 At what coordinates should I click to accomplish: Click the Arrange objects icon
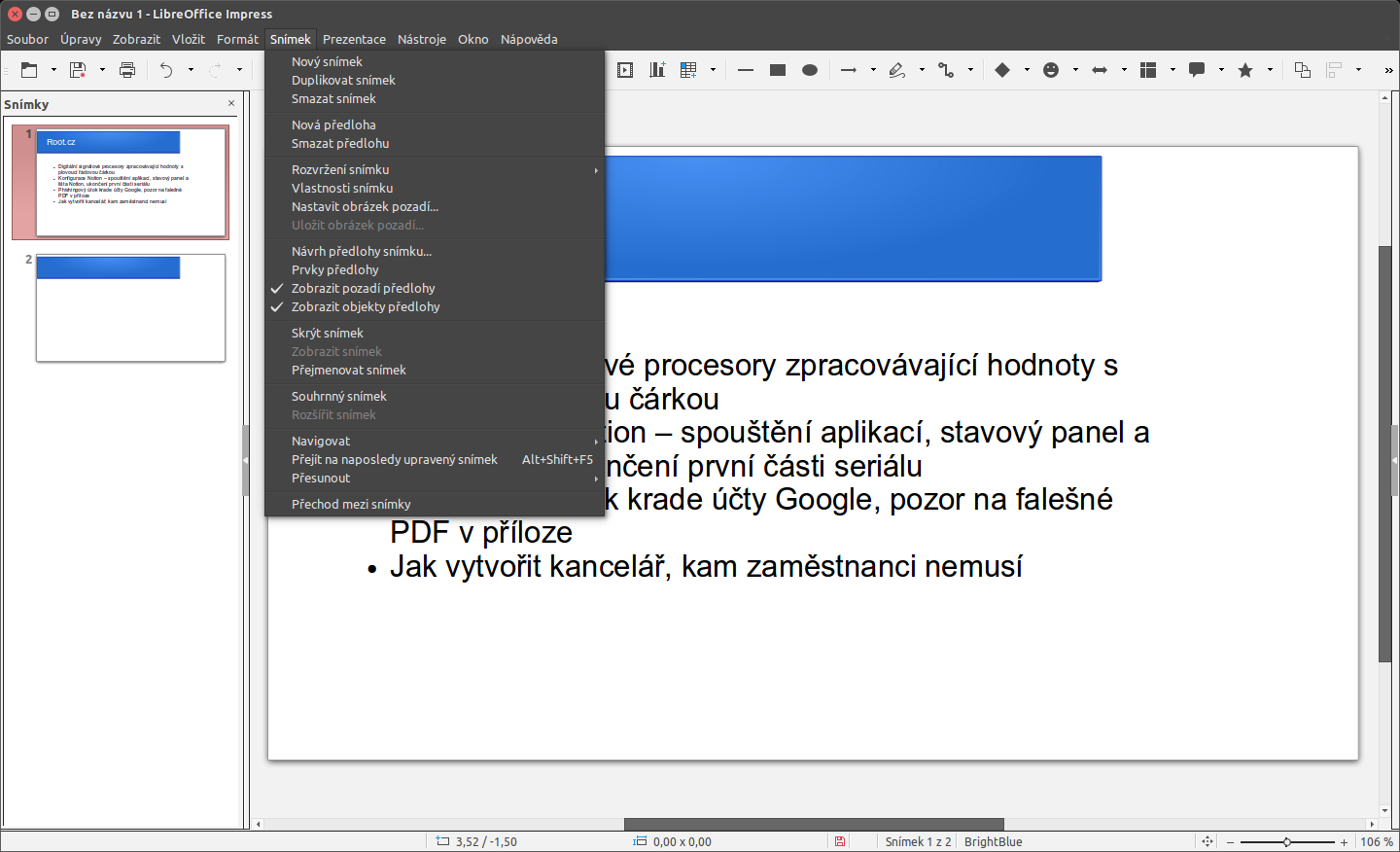tap(1303, 70)
